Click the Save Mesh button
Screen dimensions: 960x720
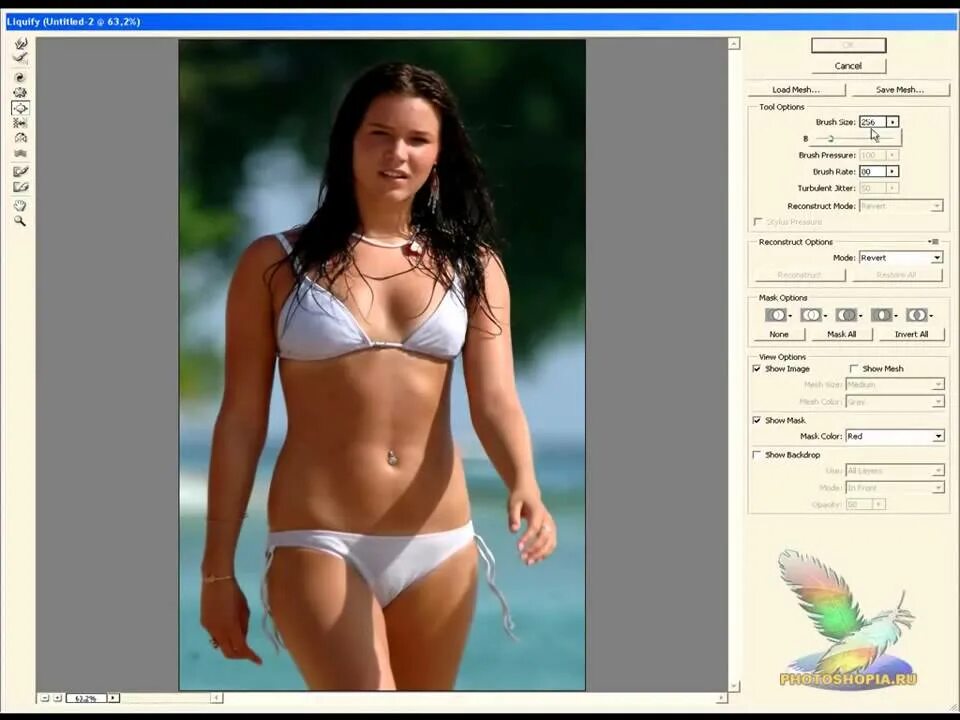pyautogui.click(x=899, y=89)
